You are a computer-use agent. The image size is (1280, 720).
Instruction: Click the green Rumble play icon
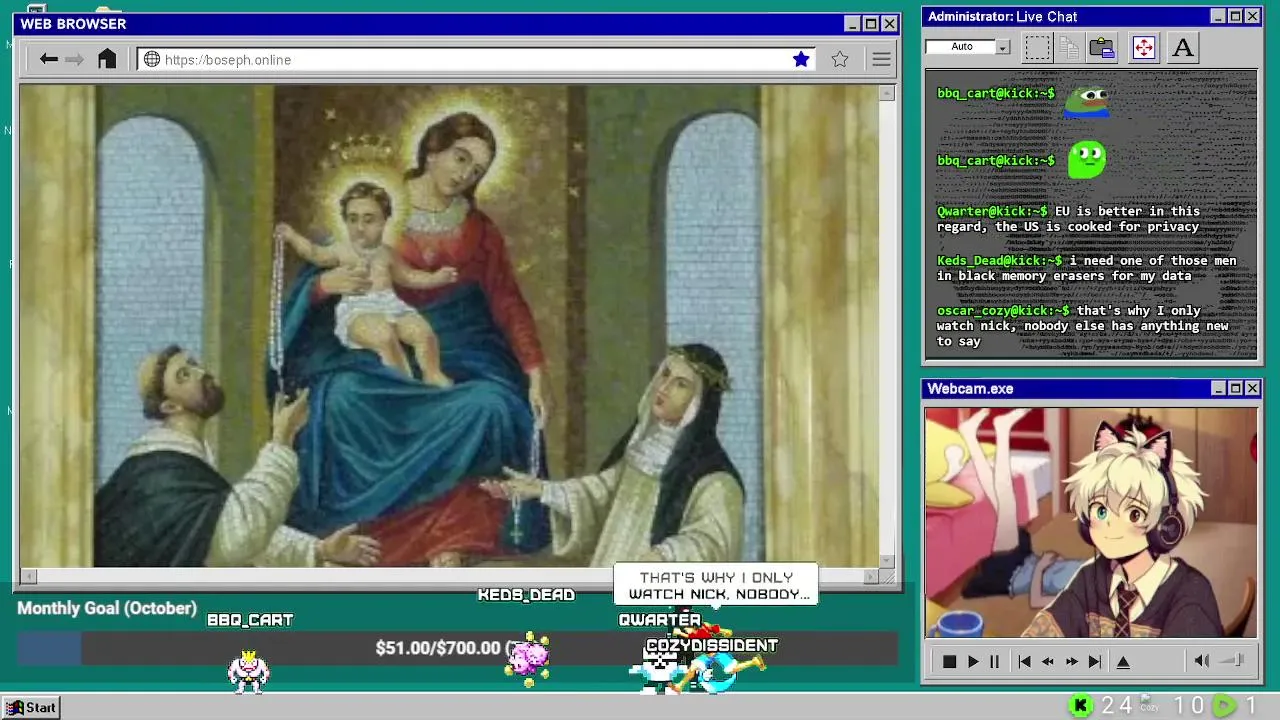(x=1224, y=706)
